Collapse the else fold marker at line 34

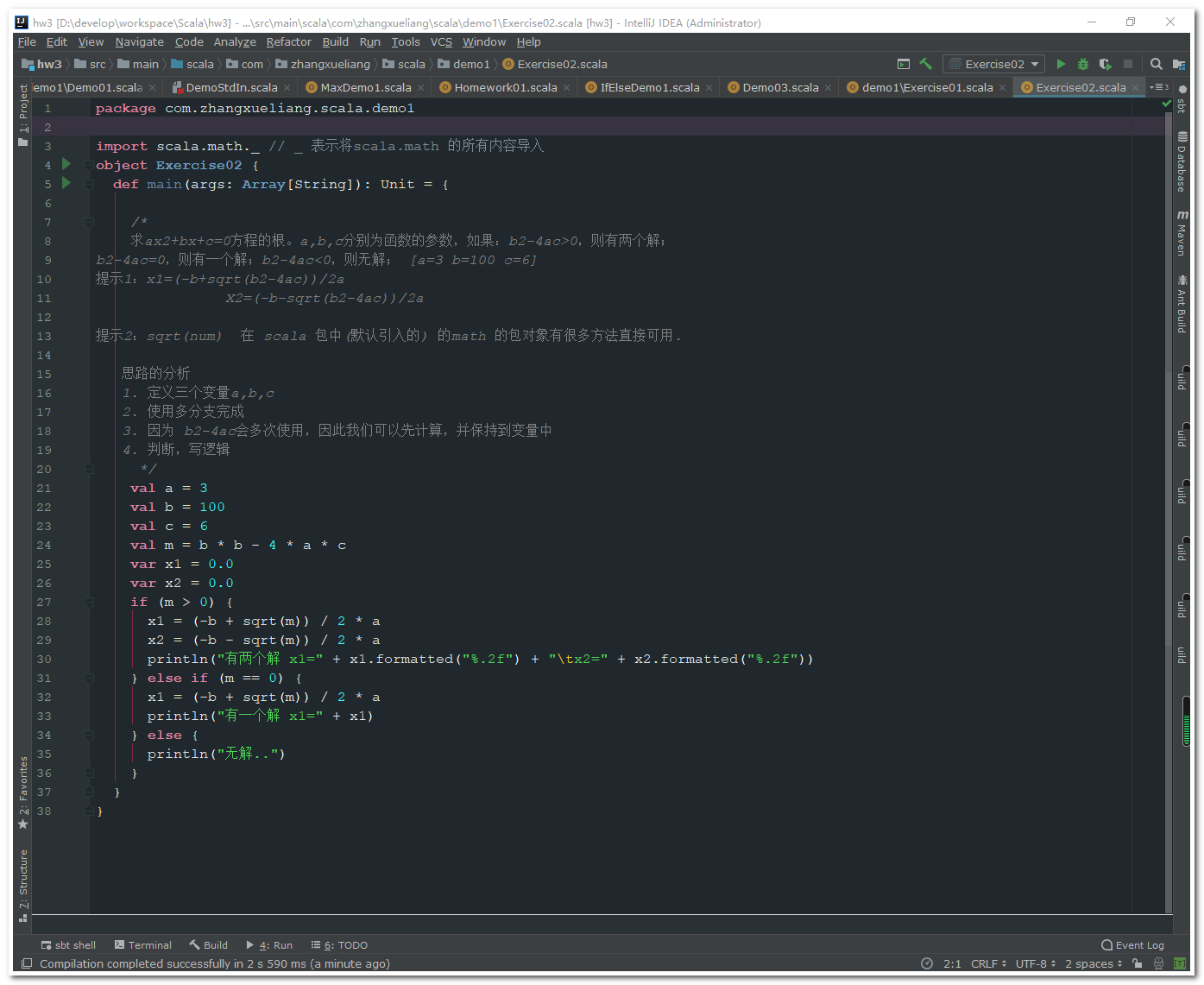tap(89, 735)
